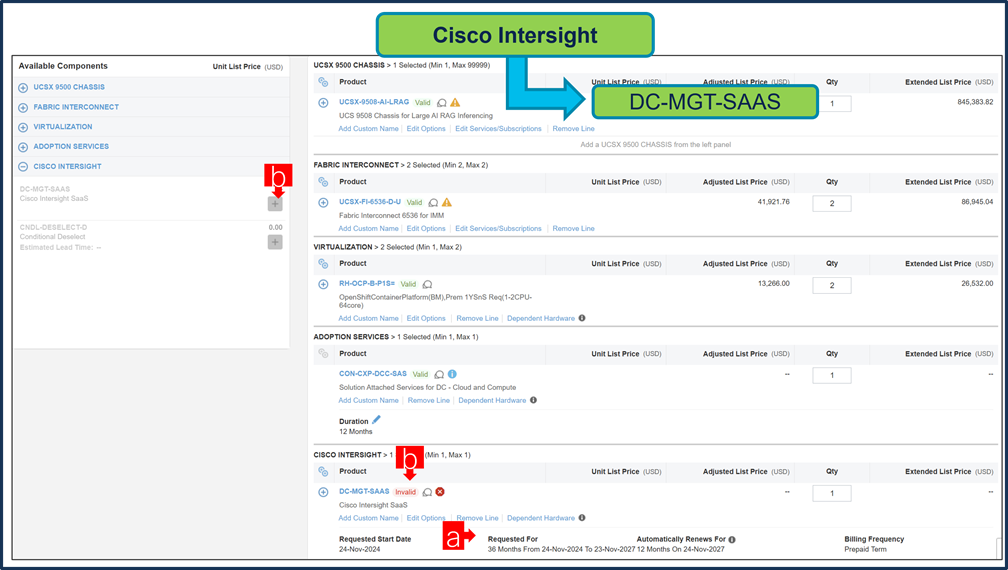1008x570 pixels.
Task: Expand VIRTUALIZATION component group
Action: (23, 127)
